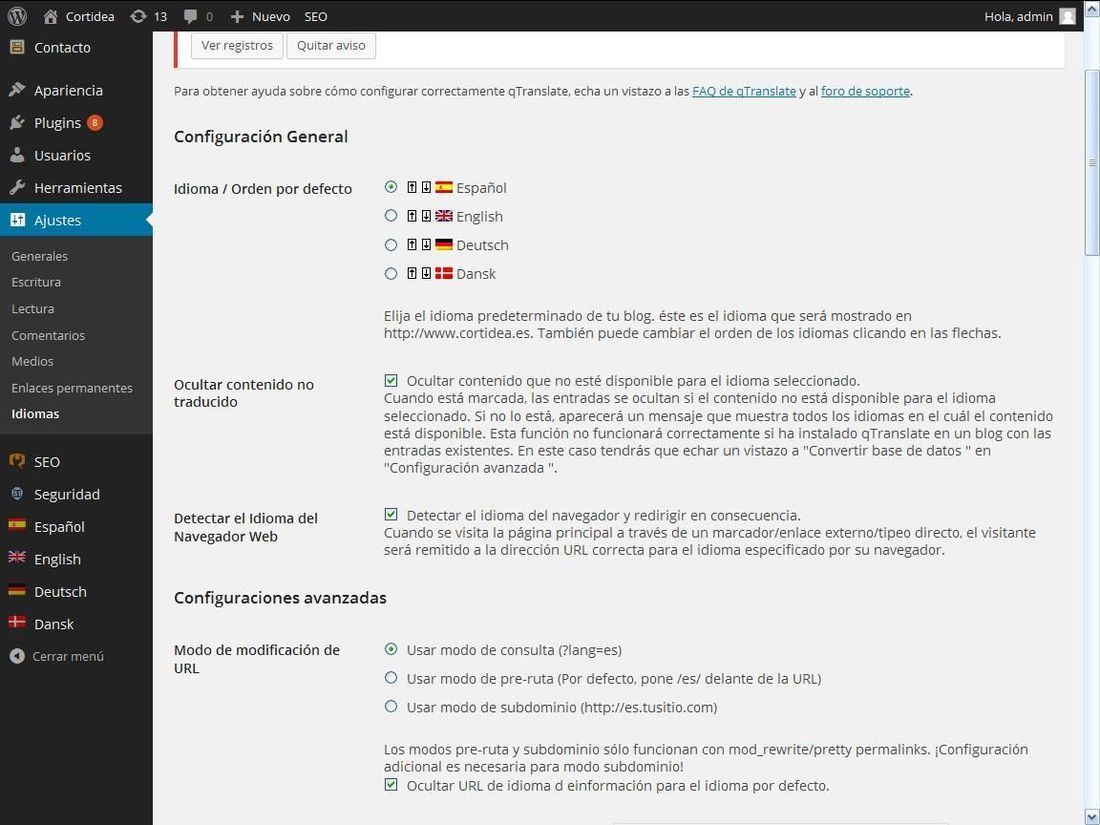Click the admin avatar in top bar

pos(1067,16)
